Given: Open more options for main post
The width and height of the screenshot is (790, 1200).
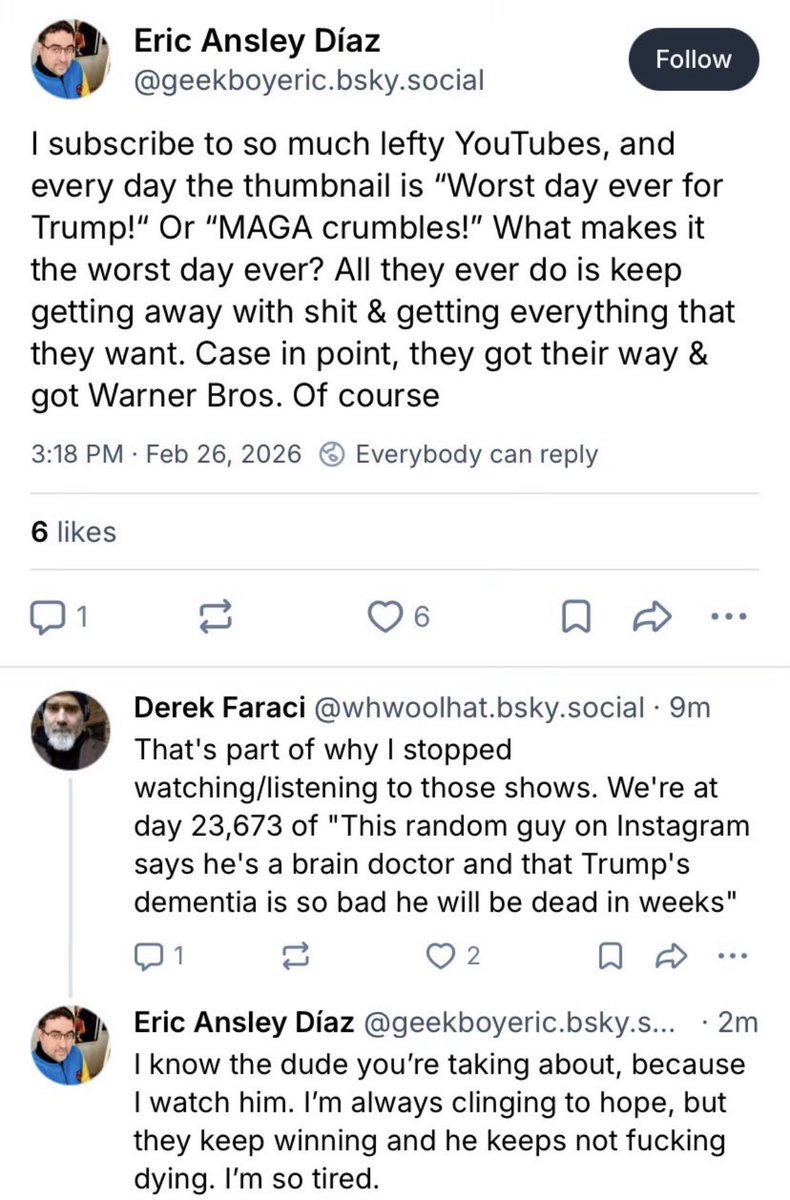Looking at the screenshot, I should (x=734, y=619).
